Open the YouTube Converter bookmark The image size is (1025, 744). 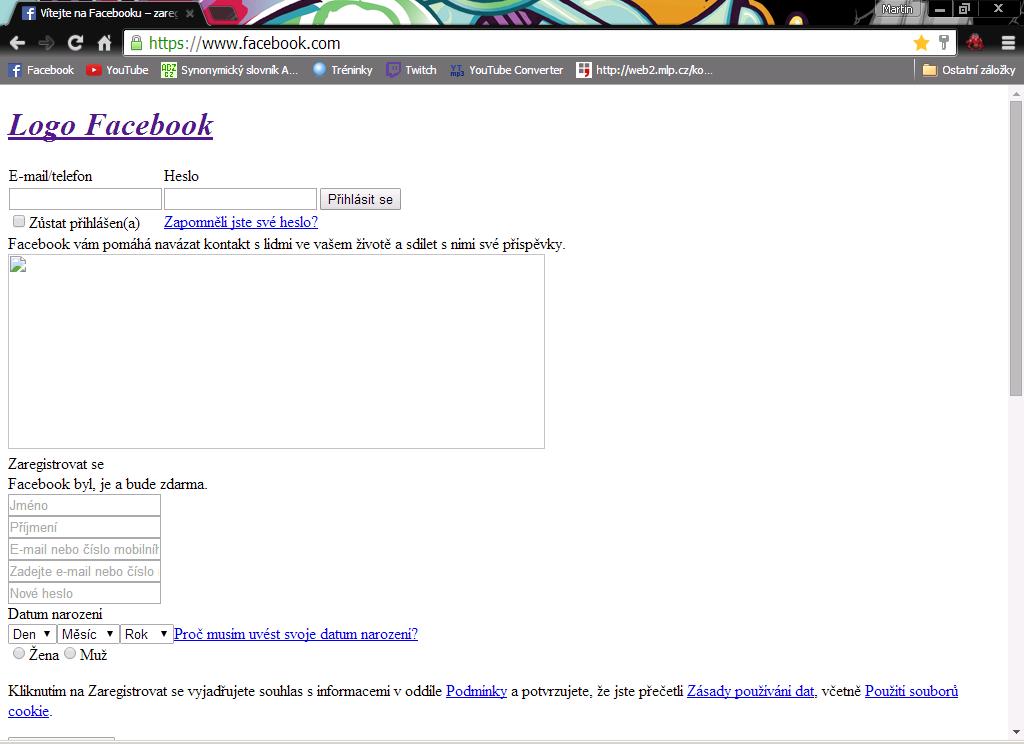(x=507, y=70)
